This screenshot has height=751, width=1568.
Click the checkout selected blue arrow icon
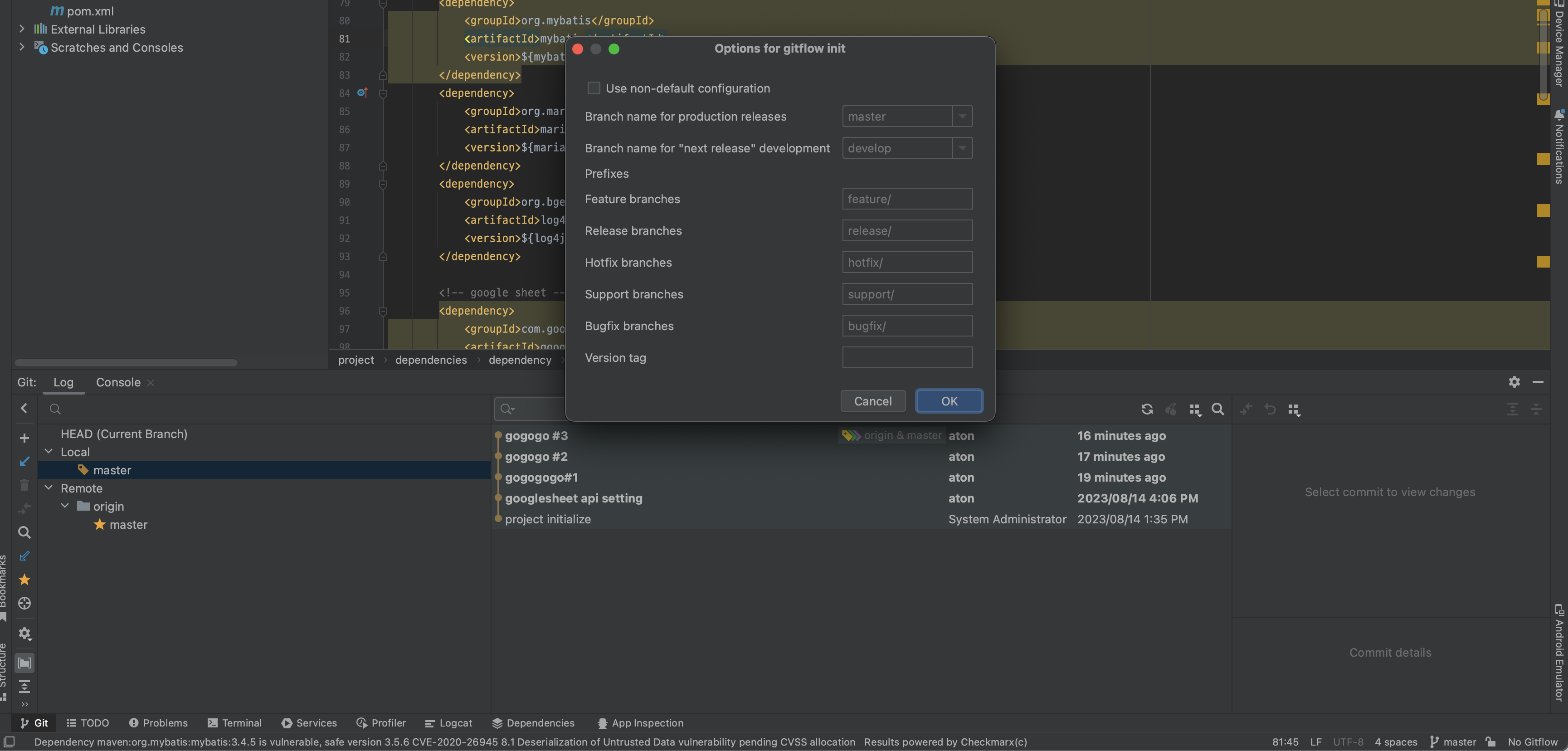(x=24, y=461)
